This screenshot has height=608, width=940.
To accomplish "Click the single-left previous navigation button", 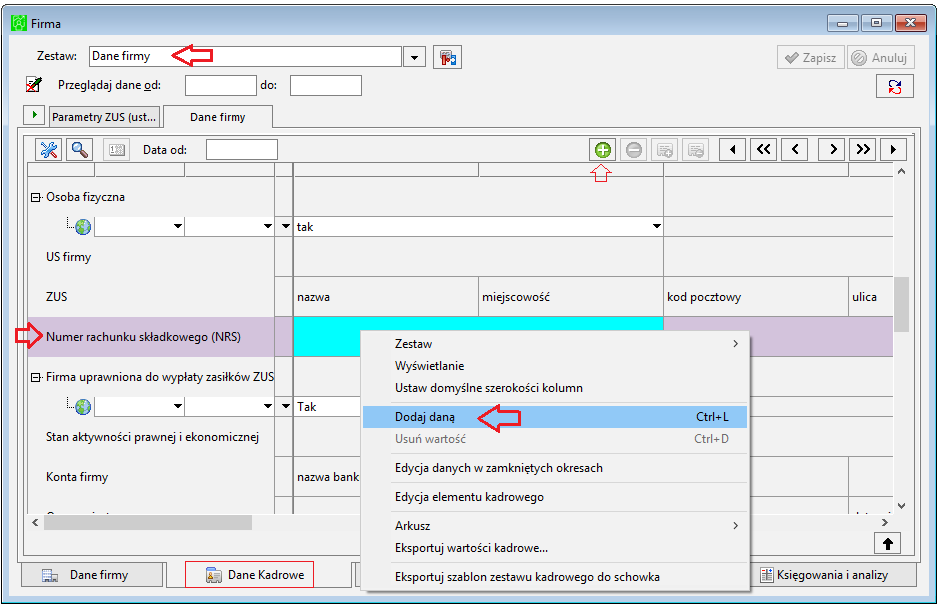I will click(795, 150).
